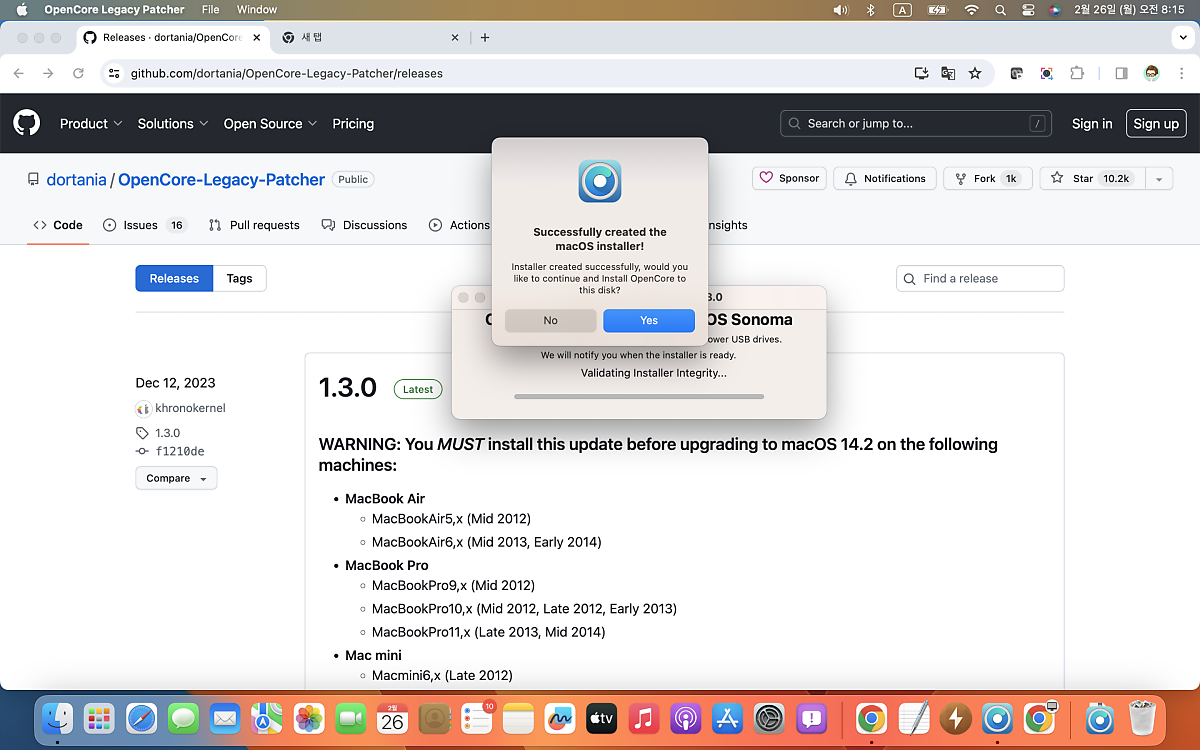Star the repository
1200x750 pixels.
[x=1091, y=178]
